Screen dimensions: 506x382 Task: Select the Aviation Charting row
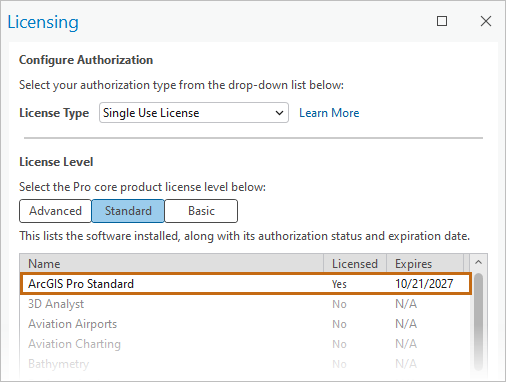click(246, 344)
